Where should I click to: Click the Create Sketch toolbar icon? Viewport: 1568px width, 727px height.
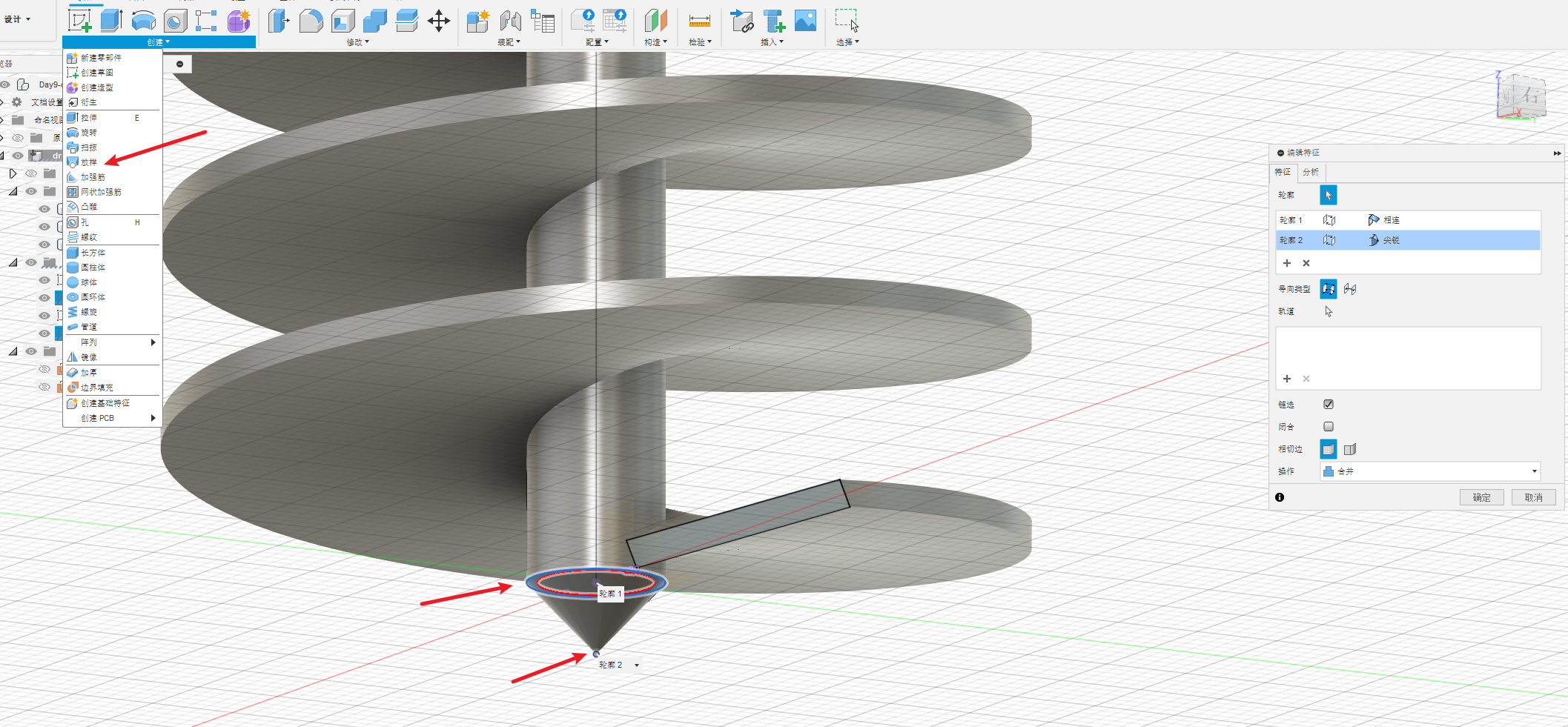[x=79, y=21]
